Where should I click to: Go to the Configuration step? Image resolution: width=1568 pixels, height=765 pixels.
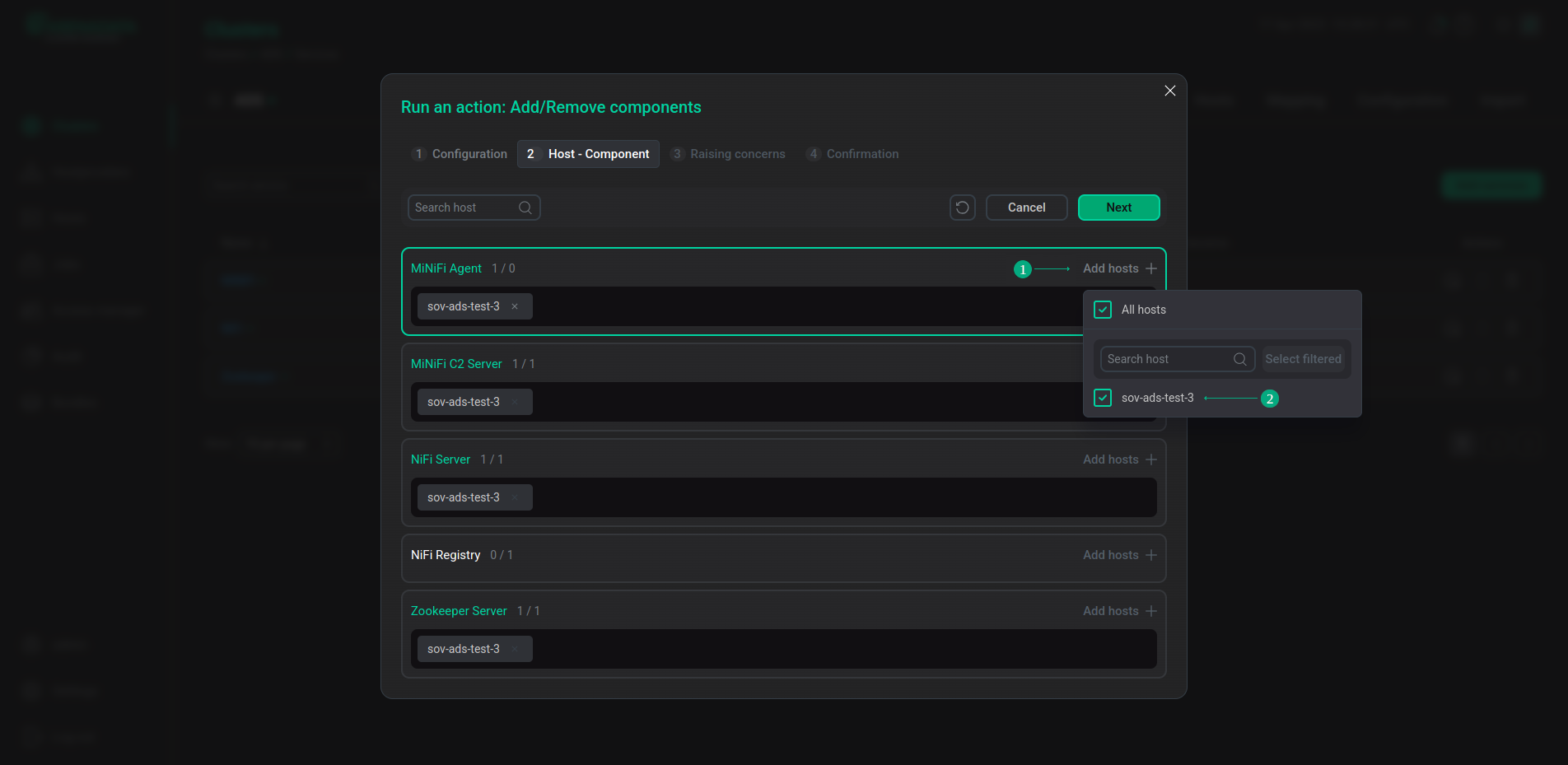(460, 154)
